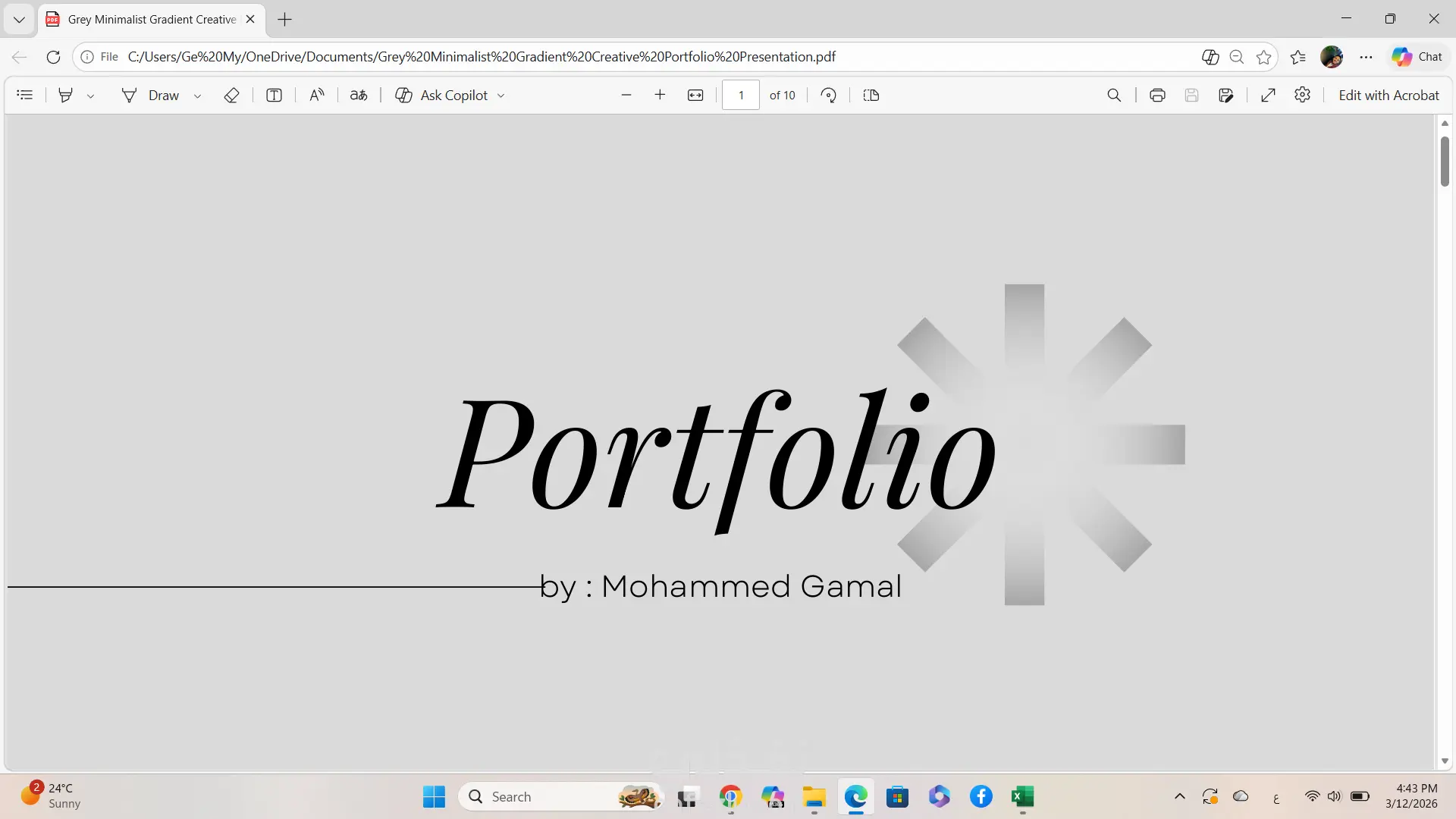Open the Copilot Chat button
1456x819 pixels.
[x=1417, y=57]
